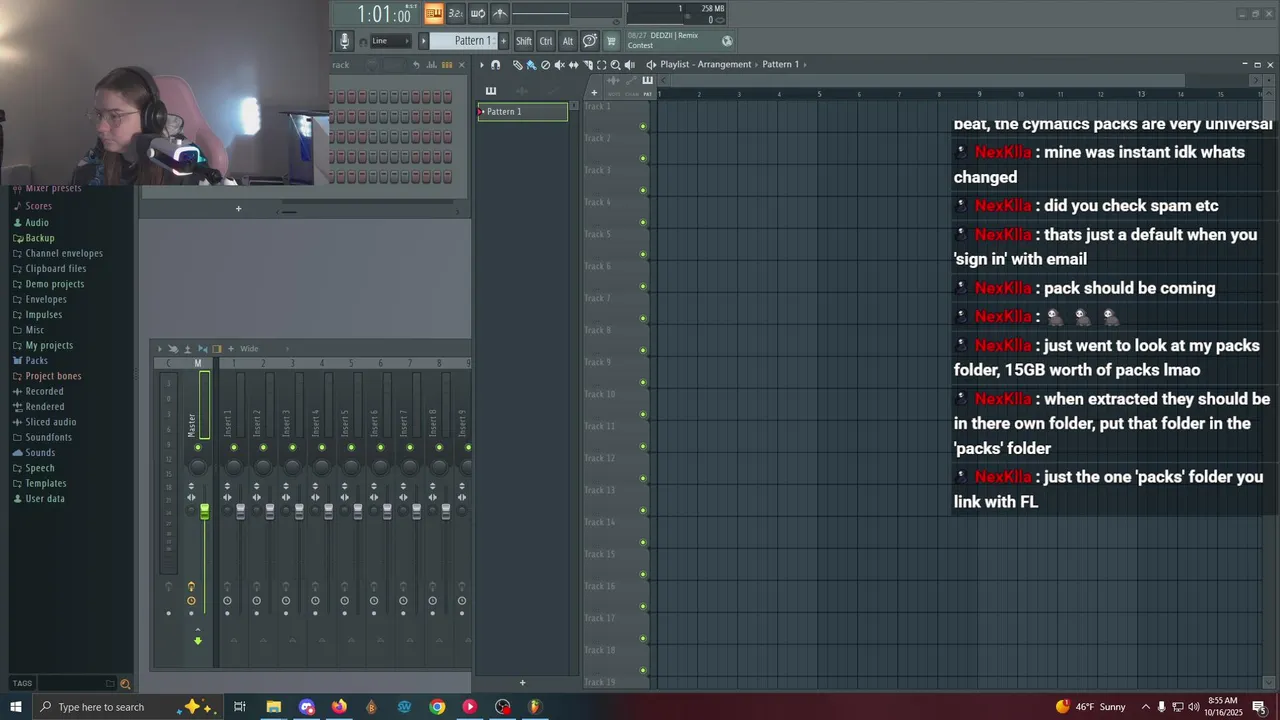Close the channel rack panel
The width and height of the screenshot is (1280, 720).
[x=461, y=65]
